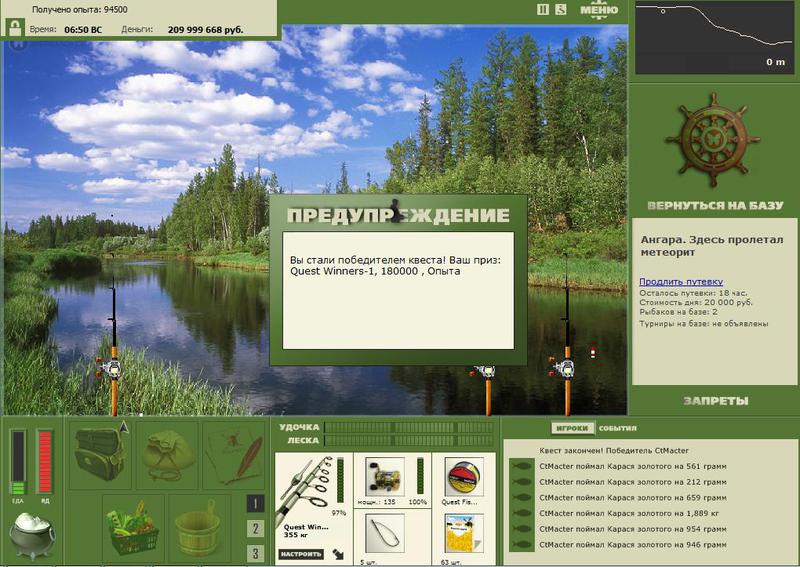800x567 pixels.
Task: Click the money amount 209 999 668 руб.
Action: pos(205,30)
